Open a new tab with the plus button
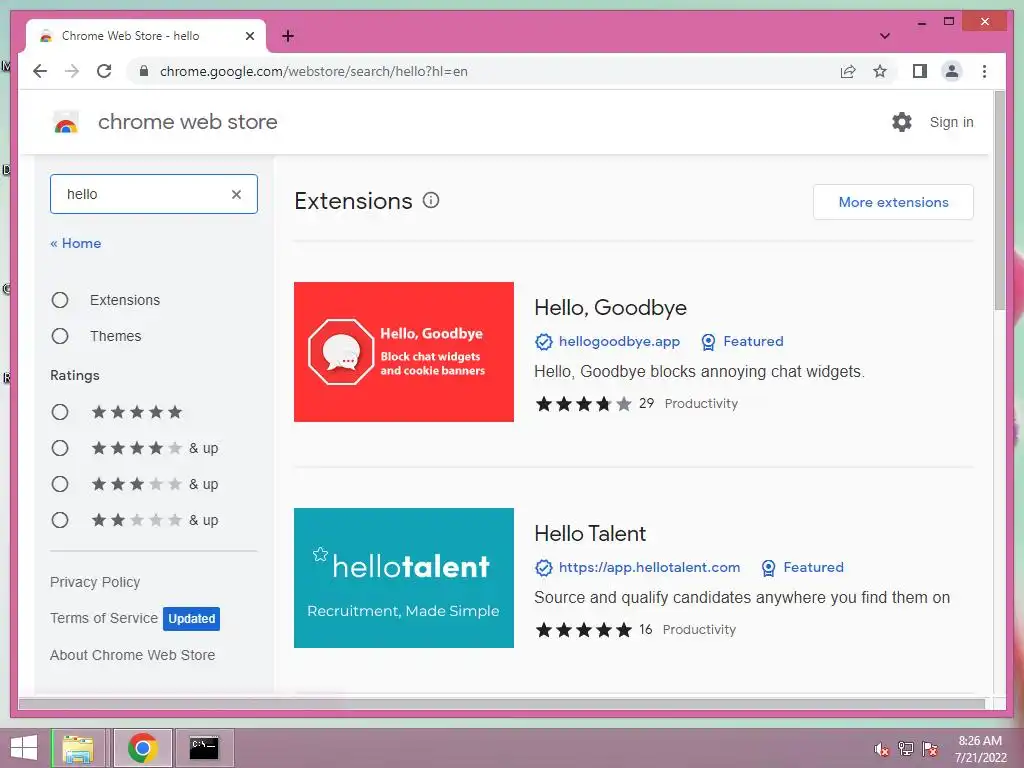This screenshot has width=1024, height=768. [288, 36]
